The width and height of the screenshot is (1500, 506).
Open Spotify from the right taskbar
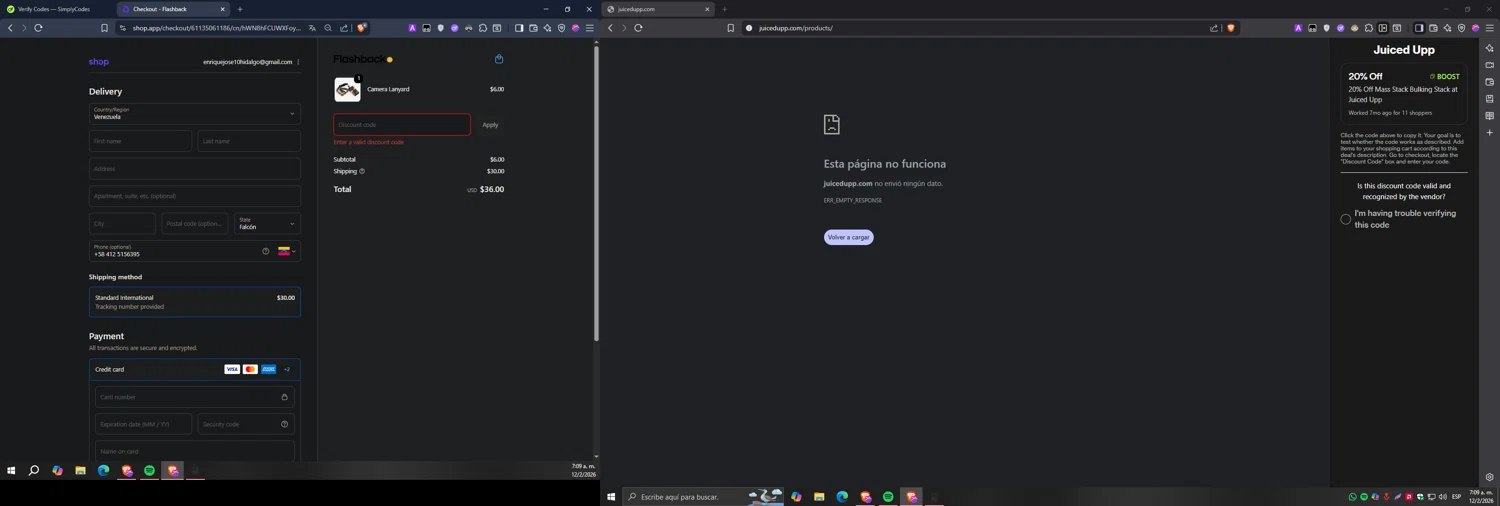pyautogui.click(x=888, y=497)
